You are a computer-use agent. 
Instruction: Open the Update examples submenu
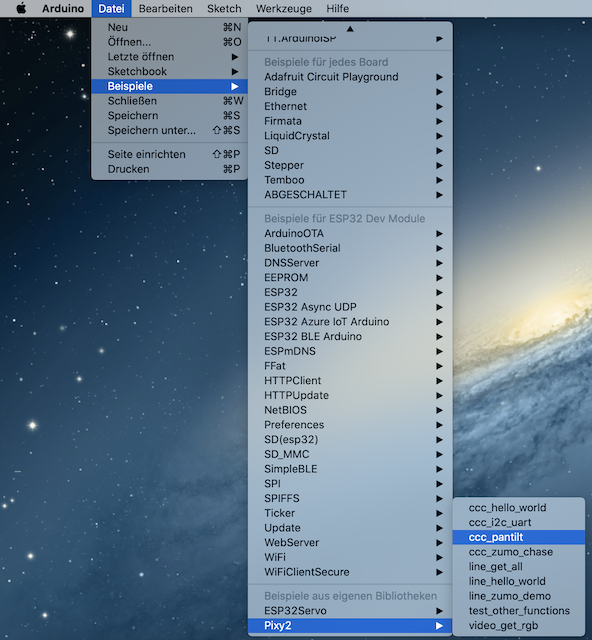click(x=350, y=528)
